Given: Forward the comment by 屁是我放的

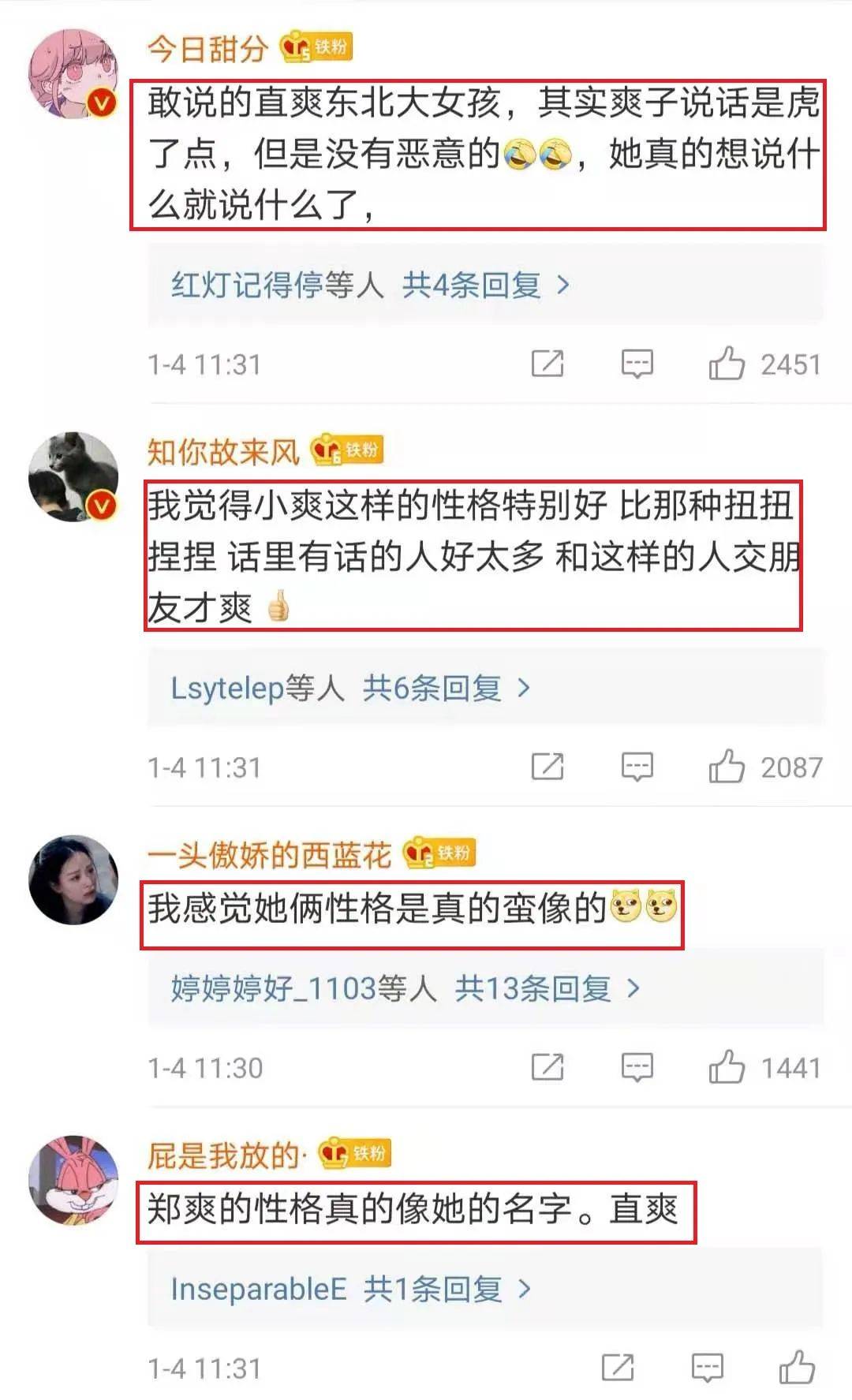Looking at the screenshot, I should tap(618, 1368).
